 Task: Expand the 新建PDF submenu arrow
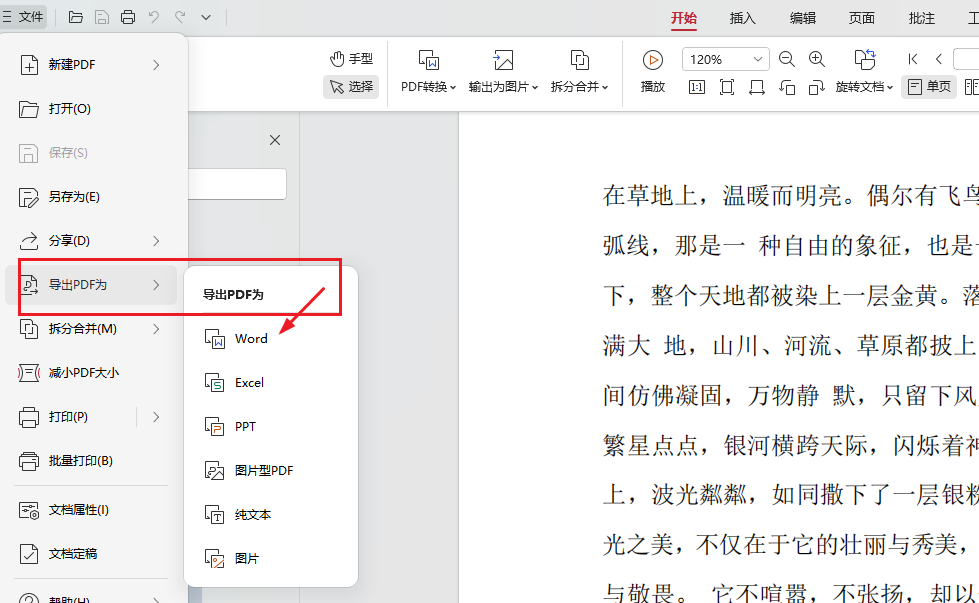[x=157, y=64]
